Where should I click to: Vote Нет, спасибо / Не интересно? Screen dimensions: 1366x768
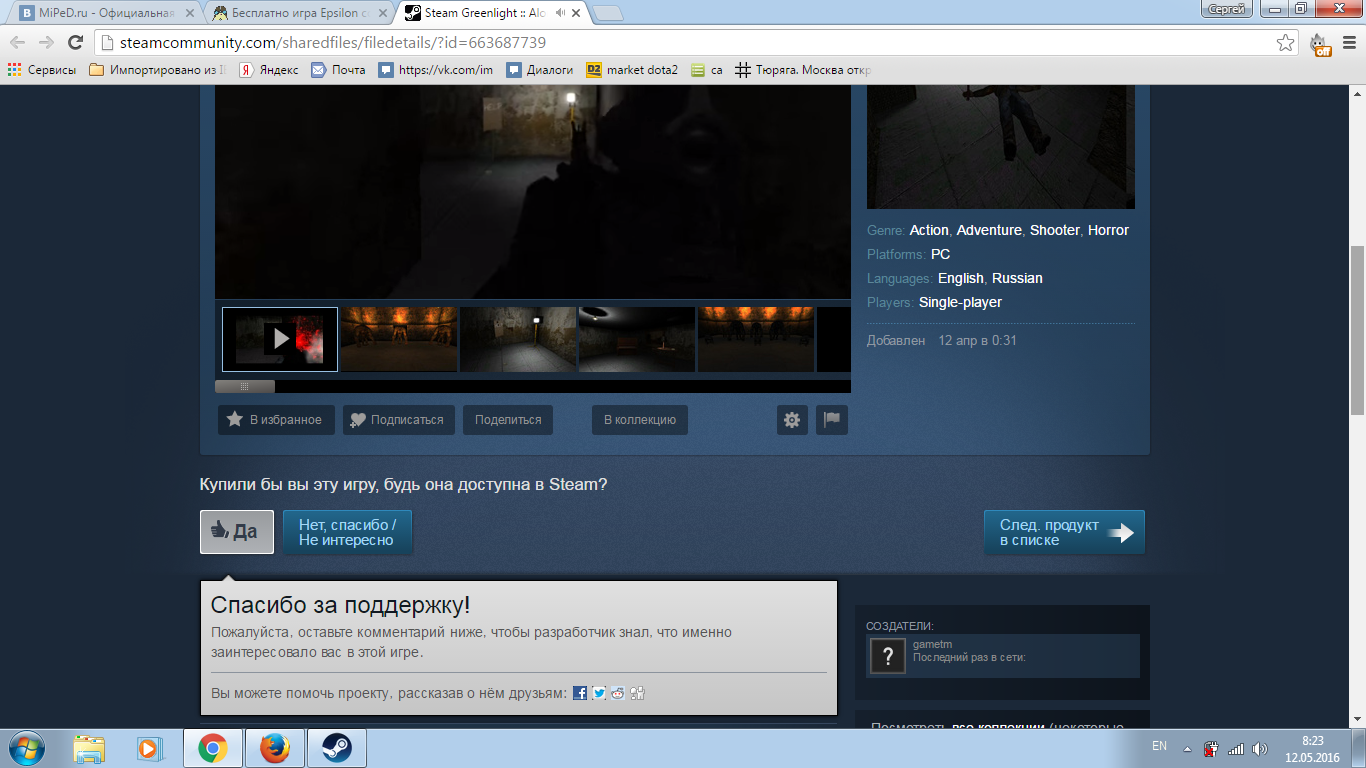(347, 532)
